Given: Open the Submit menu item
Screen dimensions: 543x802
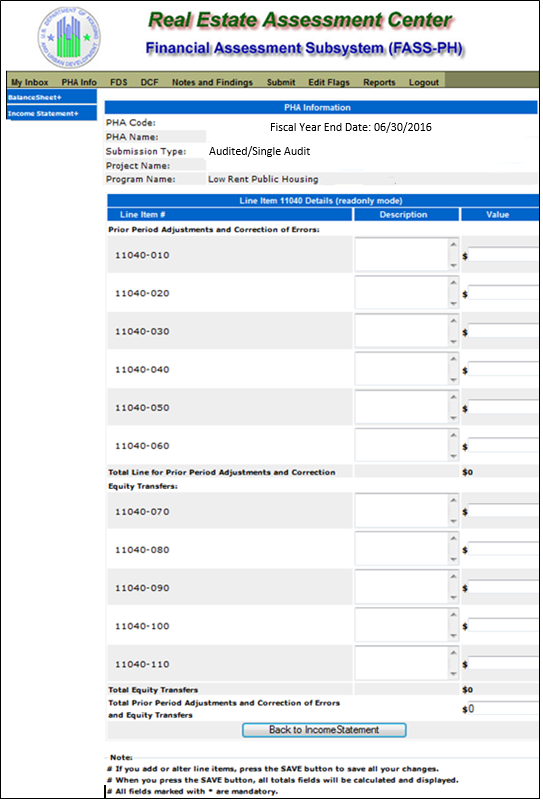Looking at the screenshot, I should point(281,82).
